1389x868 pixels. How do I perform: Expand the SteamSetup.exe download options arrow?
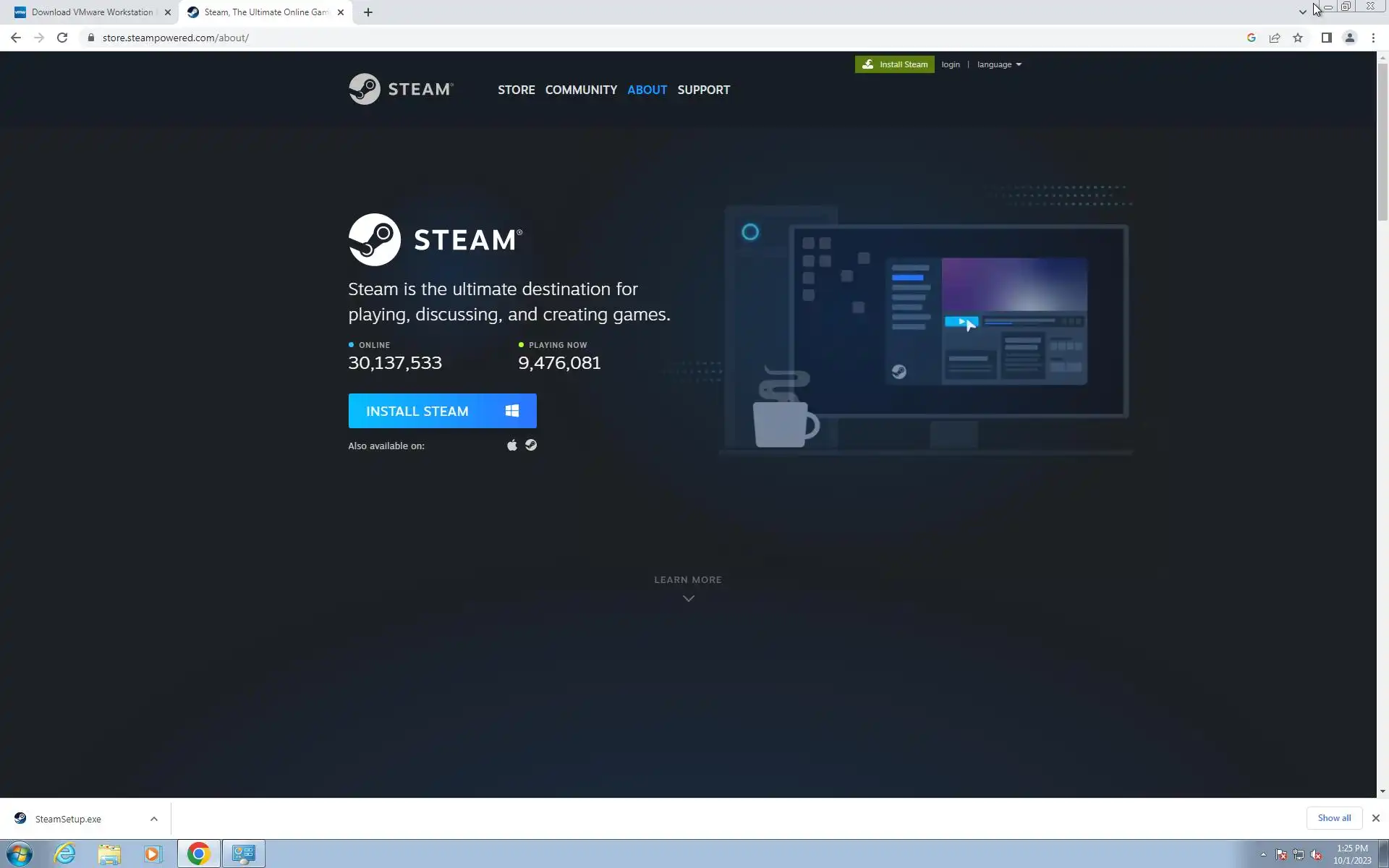pos(153,819)
